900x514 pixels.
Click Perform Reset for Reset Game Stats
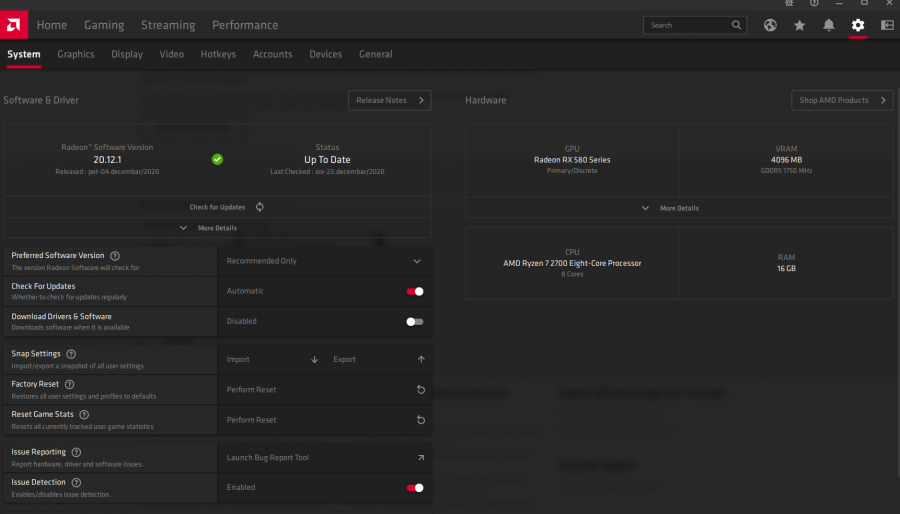point(251,420)
